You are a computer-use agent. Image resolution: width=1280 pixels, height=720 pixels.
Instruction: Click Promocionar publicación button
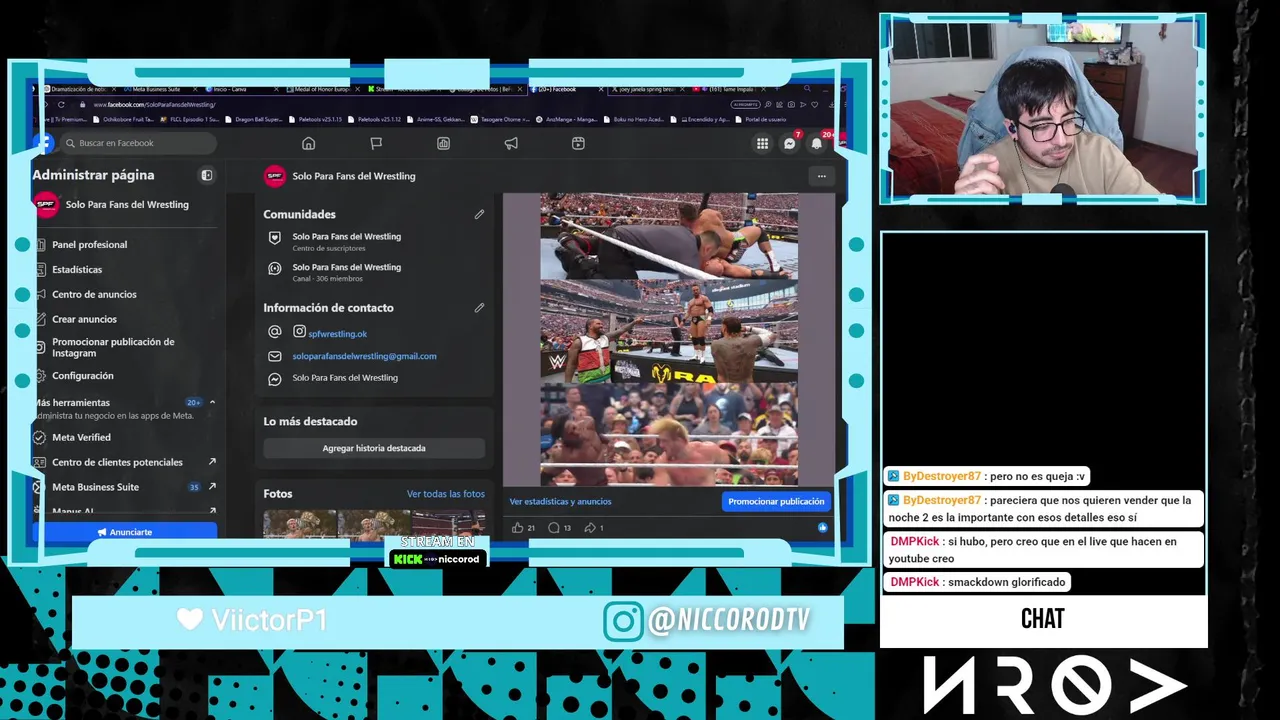(776, 501)
